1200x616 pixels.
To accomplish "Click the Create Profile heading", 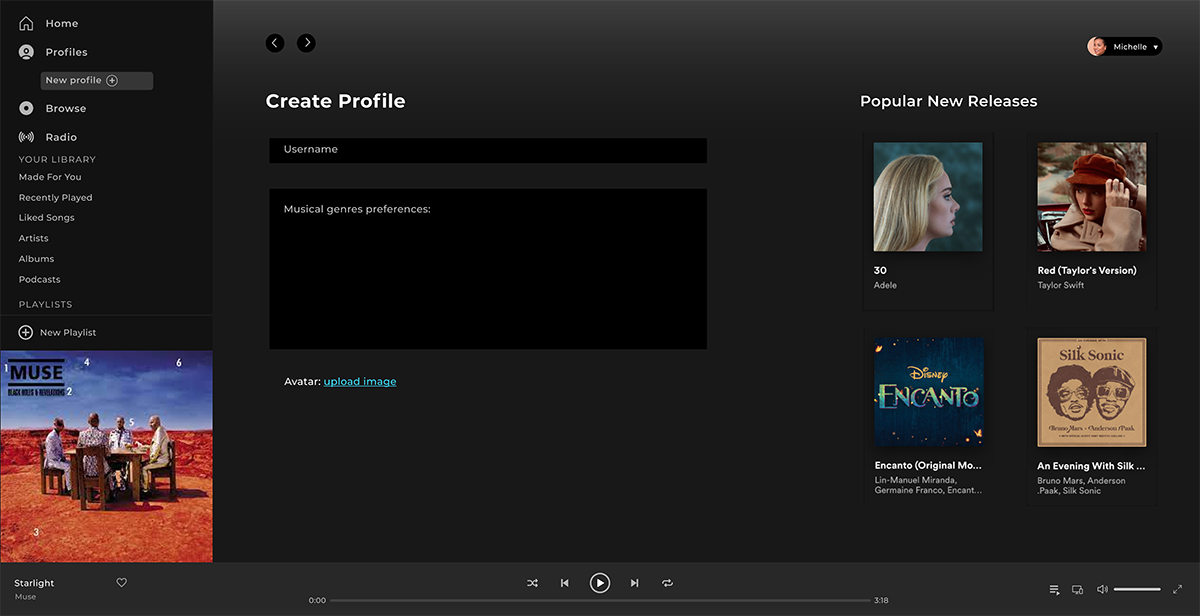I will (335, 101).
